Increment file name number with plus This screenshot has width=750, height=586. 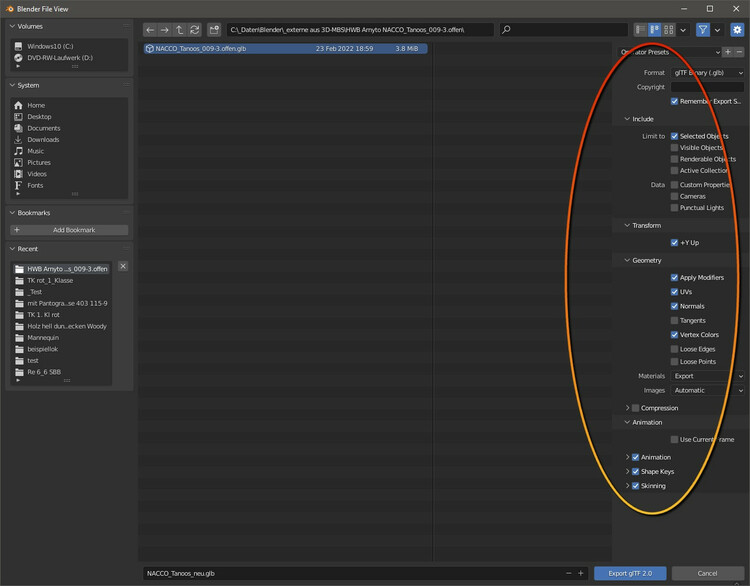tap(581, 573)
